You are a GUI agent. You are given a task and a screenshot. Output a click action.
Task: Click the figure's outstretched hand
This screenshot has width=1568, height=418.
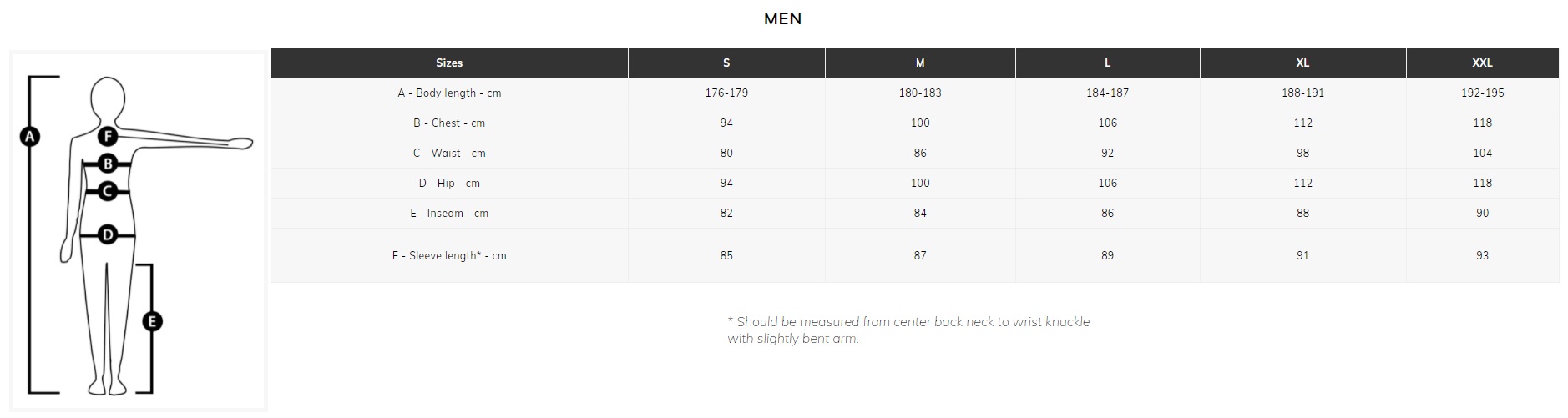coord(240,144)
